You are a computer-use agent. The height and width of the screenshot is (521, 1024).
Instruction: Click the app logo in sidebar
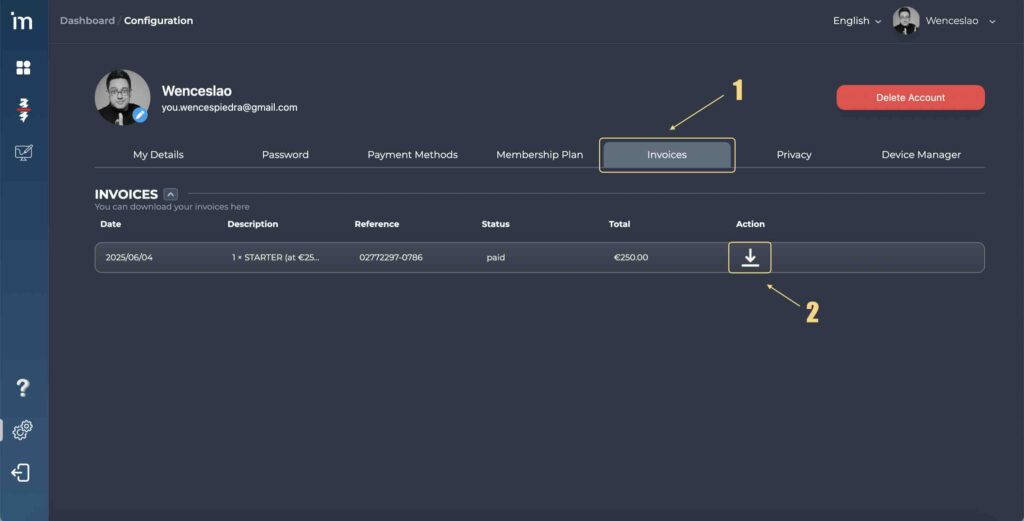22,21
